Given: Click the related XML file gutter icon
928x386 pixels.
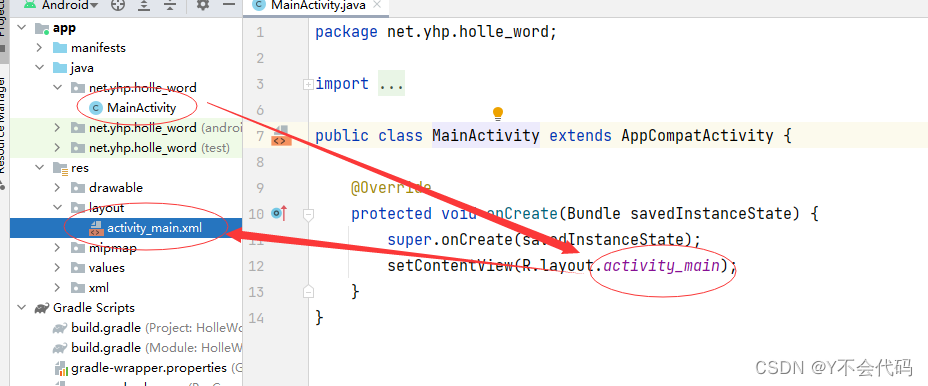Looking at the screenshot, I should pos(281,135).
